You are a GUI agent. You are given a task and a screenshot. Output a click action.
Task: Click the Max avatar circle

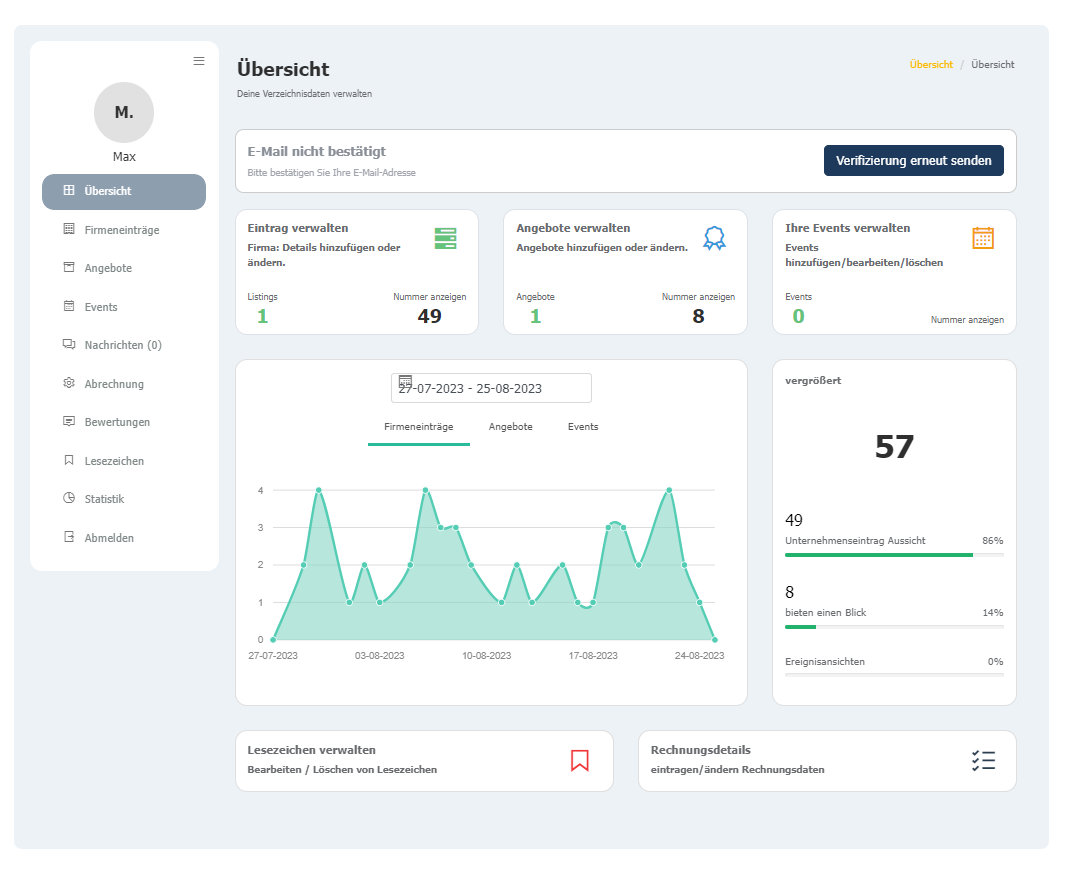124,112
